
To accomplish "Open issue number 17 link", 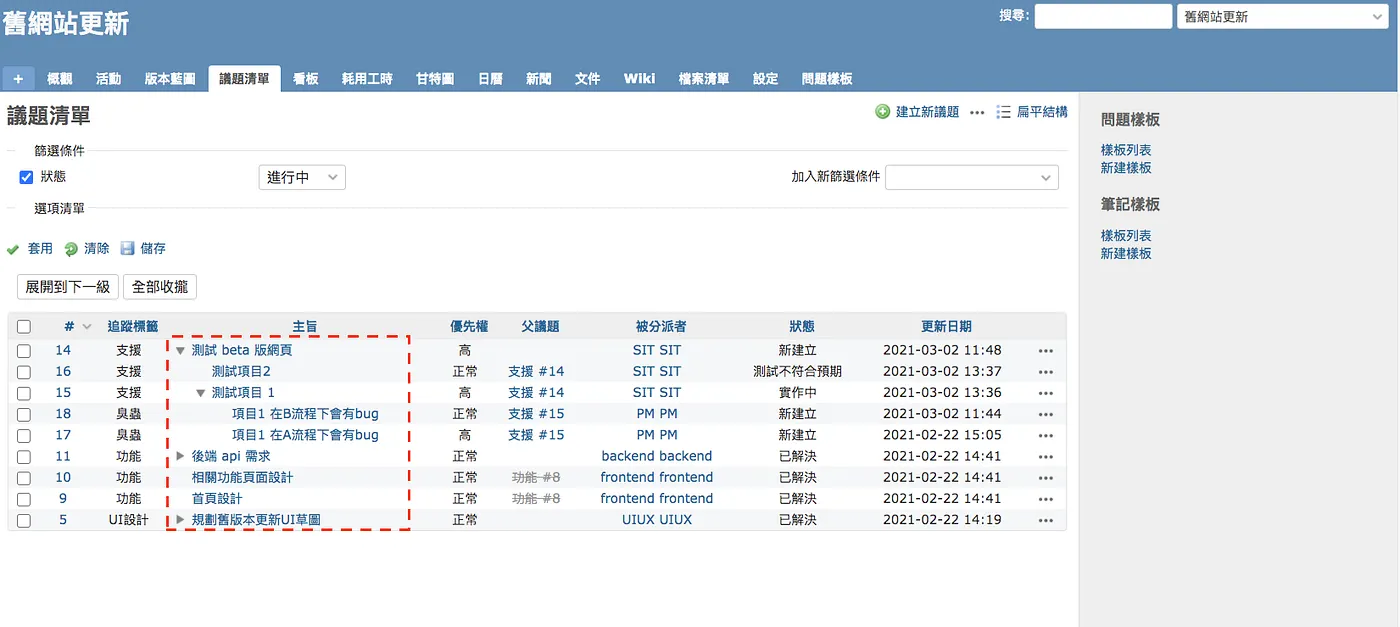I will (x=63, y=435).
